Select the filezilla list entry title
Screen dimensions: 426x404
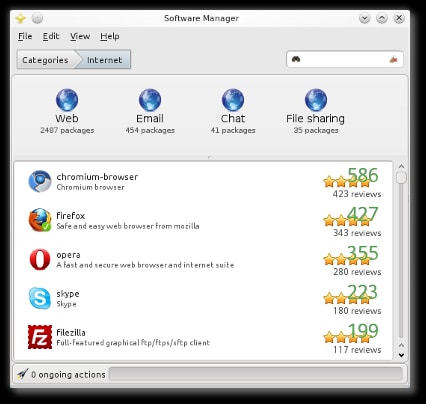coord(71,333)
